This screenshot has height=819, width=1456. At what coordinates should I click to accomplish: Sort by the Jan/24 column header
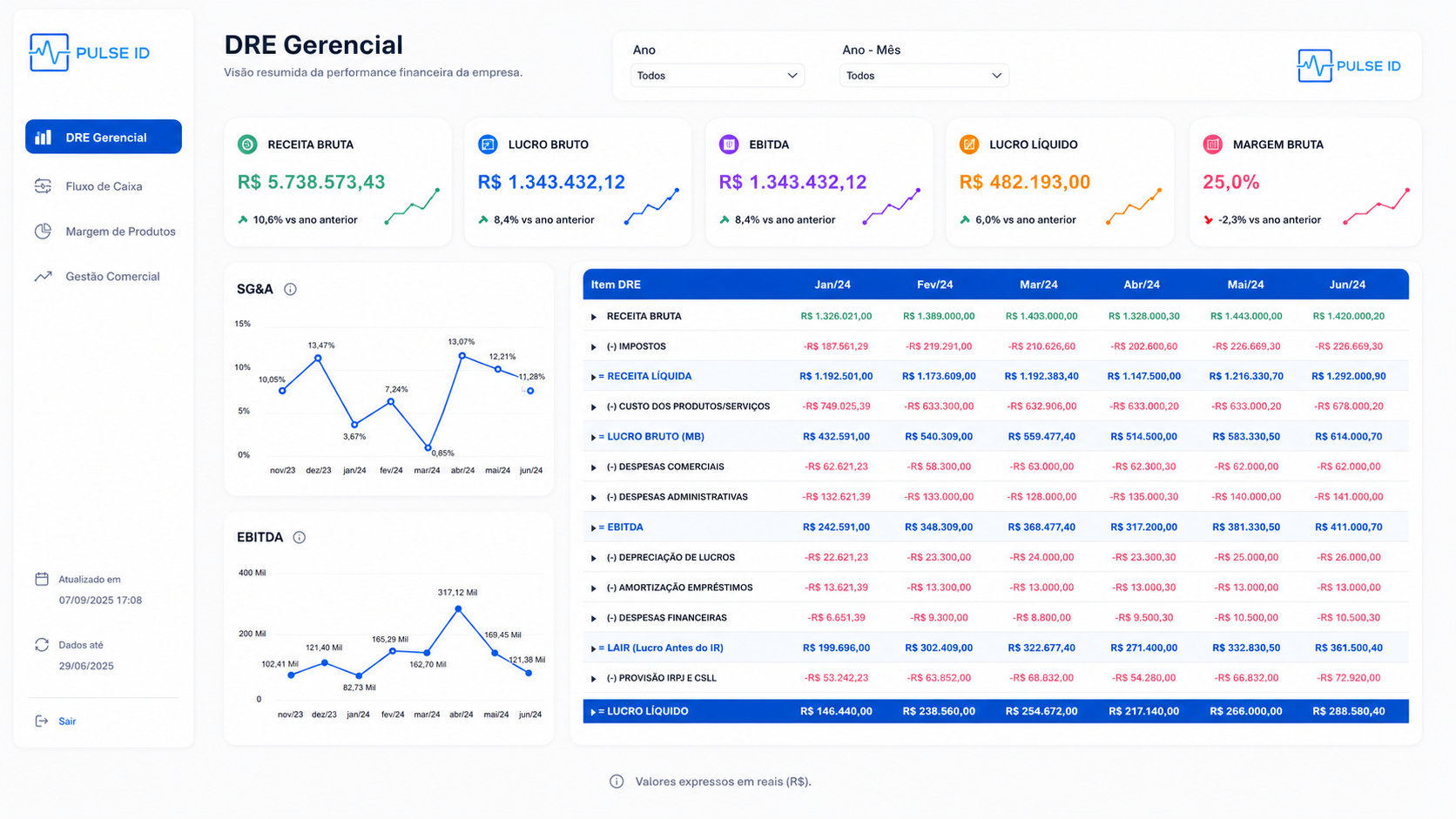(x=832, y=285)
